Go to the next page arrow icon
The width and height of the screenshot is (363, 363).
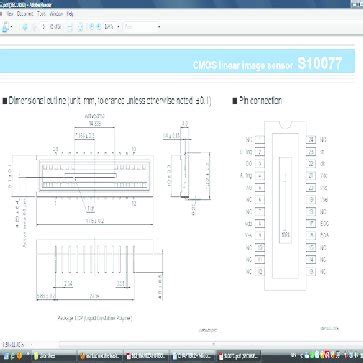click(34, 27)
